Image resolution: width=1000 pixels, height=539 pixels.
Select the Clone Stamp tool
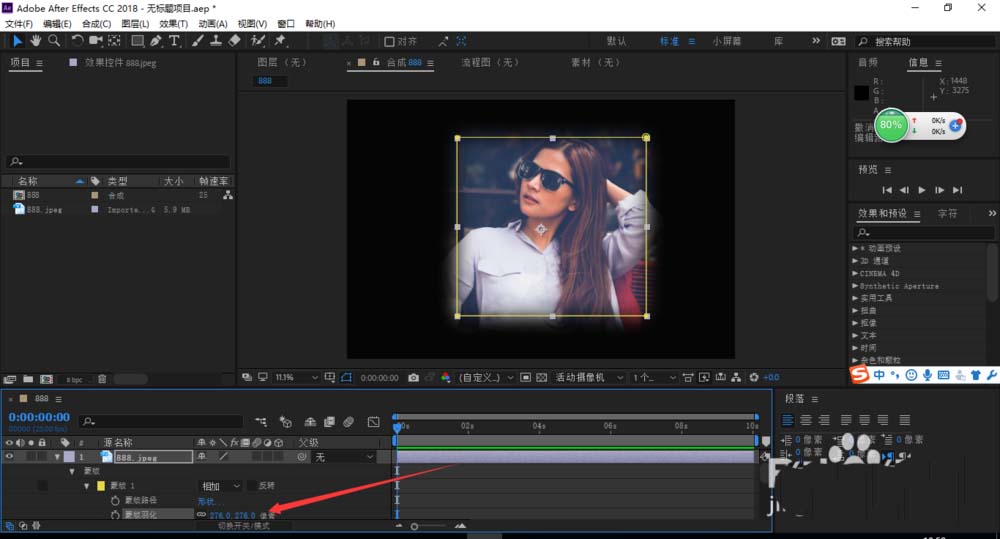(216, 41)
